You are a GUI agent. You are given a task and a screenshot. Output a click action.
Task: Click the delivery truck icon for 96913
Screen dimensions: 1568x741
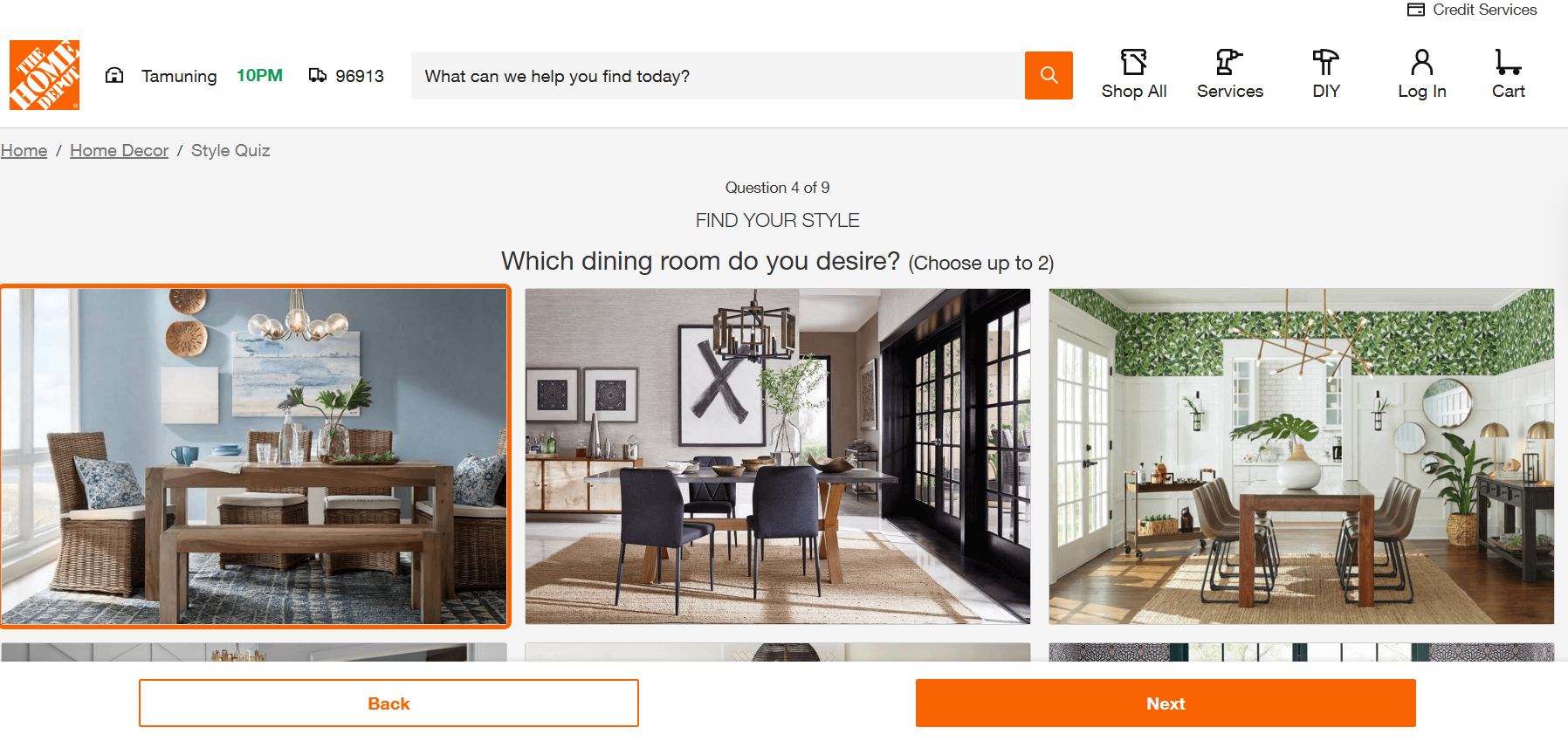click(x=318, y=76)
